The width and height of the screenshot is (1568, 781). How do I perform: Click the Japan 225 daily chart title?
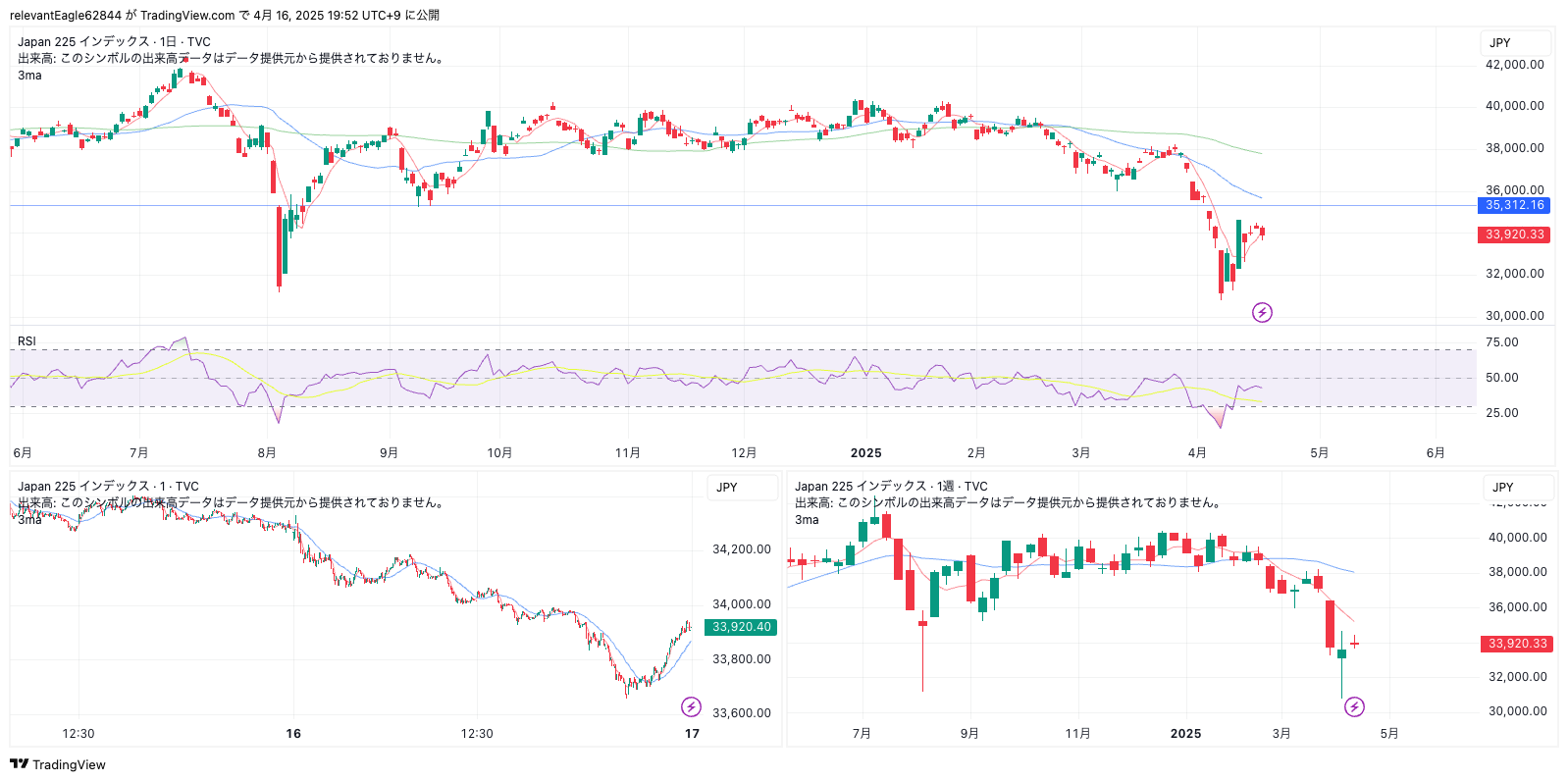click(114, 42)
